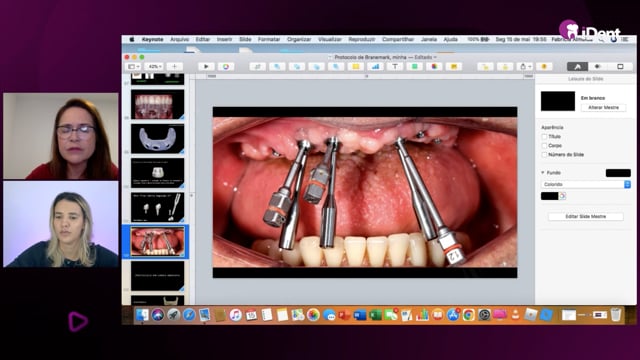The width and height of the screenshot is (640, 360).
Task: Select the Format inspector brush icon
Action: coord(577,67)
